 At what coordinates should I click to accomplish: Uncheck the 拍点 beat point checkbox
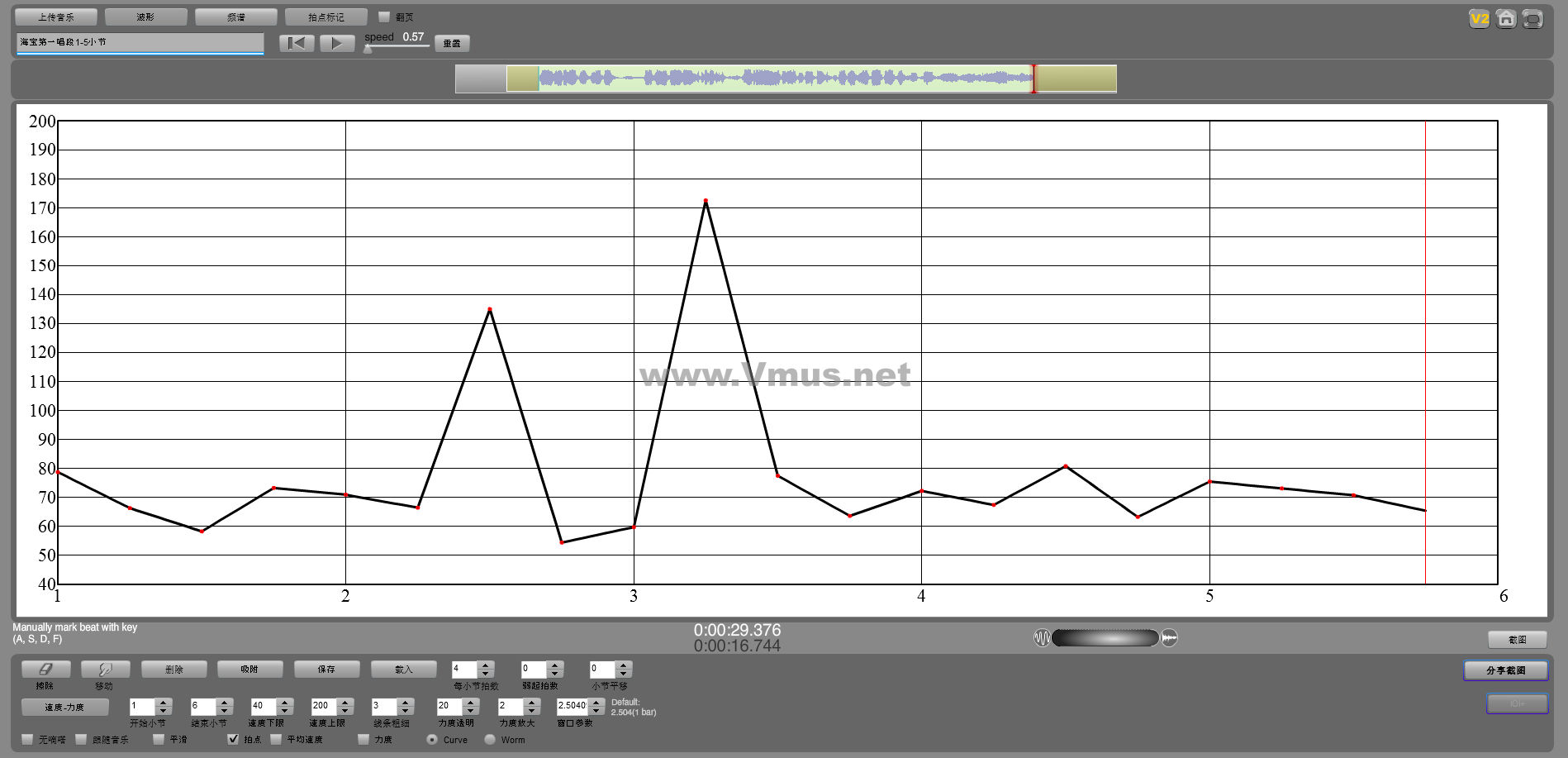point(233,739)
